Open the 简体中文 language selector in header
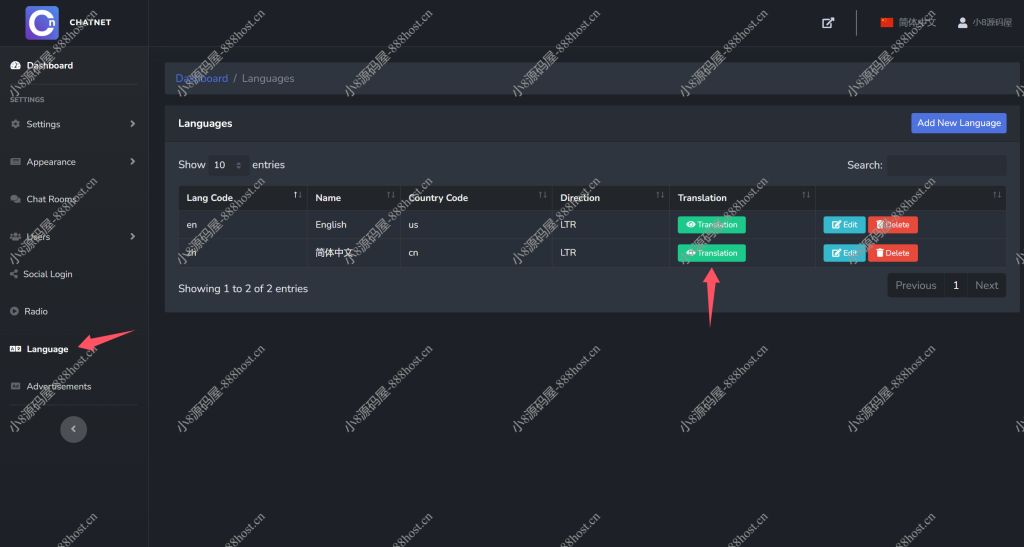1024x547 pixels. [x=908, y=22]
